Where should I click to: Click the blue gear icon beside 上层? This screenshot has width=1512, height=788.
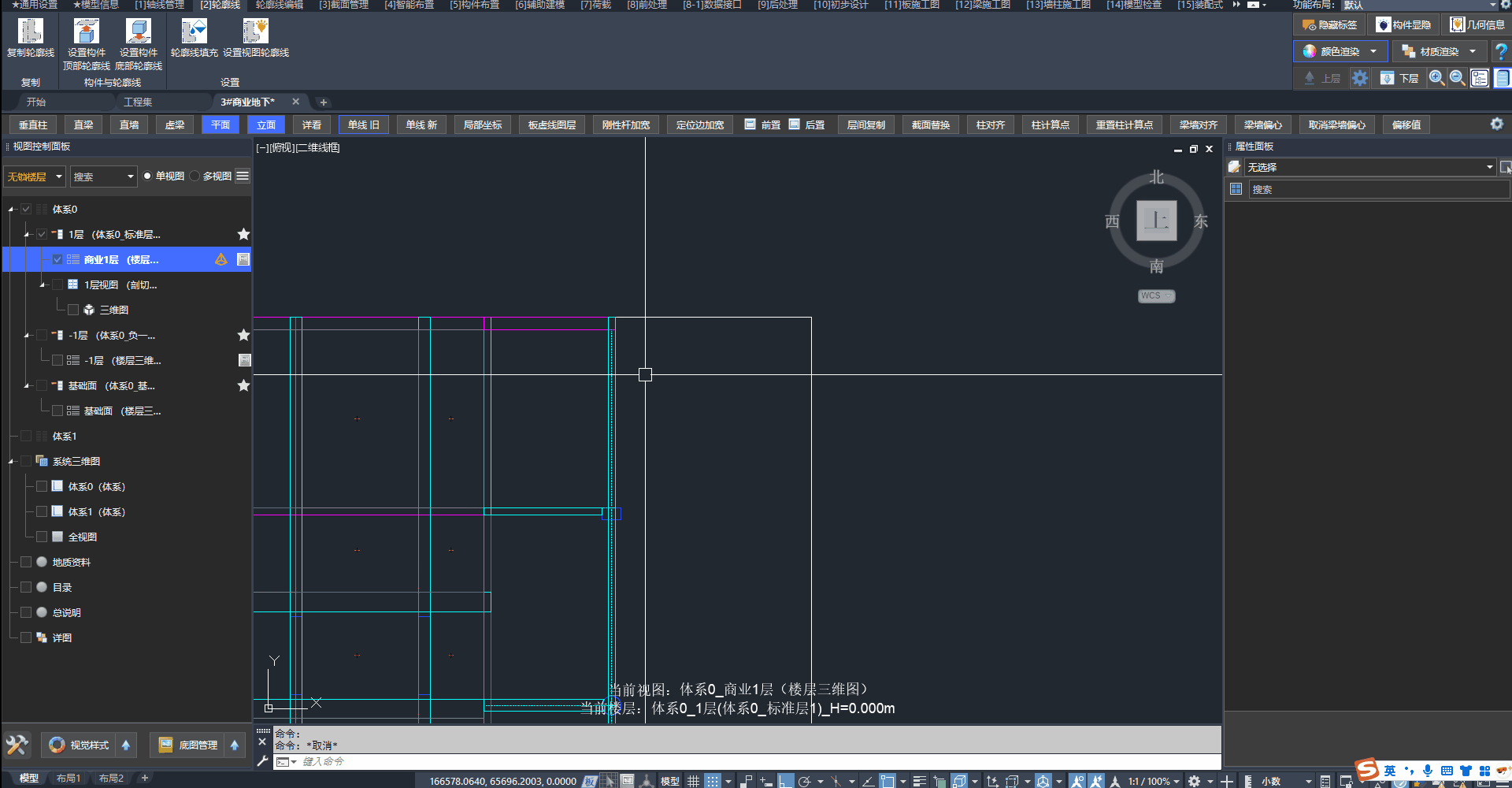[x=1360, y=78]
